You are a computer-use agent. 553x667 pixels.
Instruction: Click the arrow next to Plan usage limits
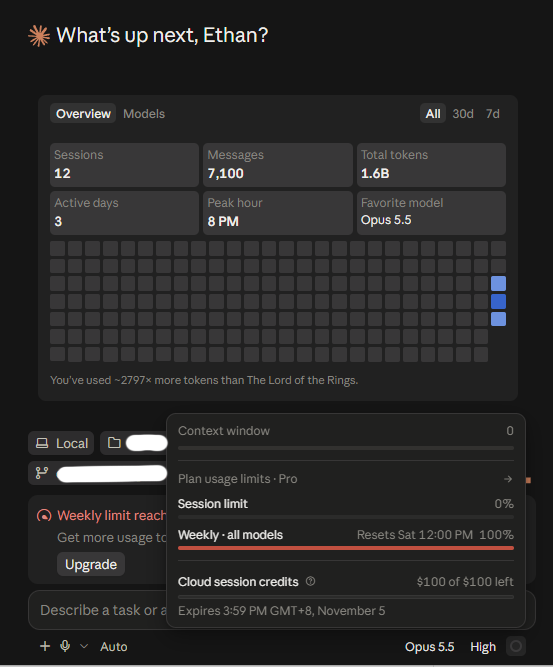[x=507, y=479]
